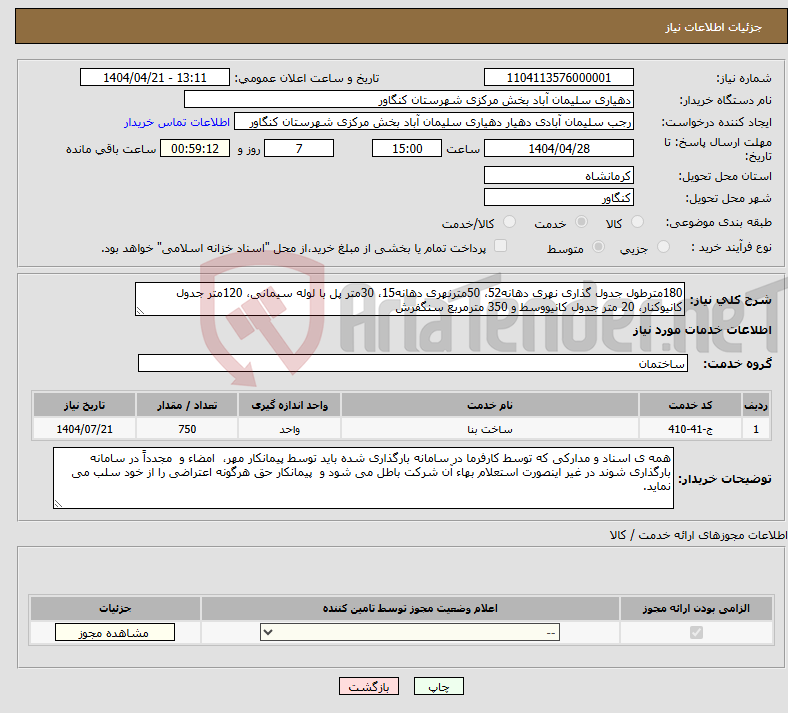Click the جزئیات column header
Viewport: 788px width, 713px height.
pos(115,608)
